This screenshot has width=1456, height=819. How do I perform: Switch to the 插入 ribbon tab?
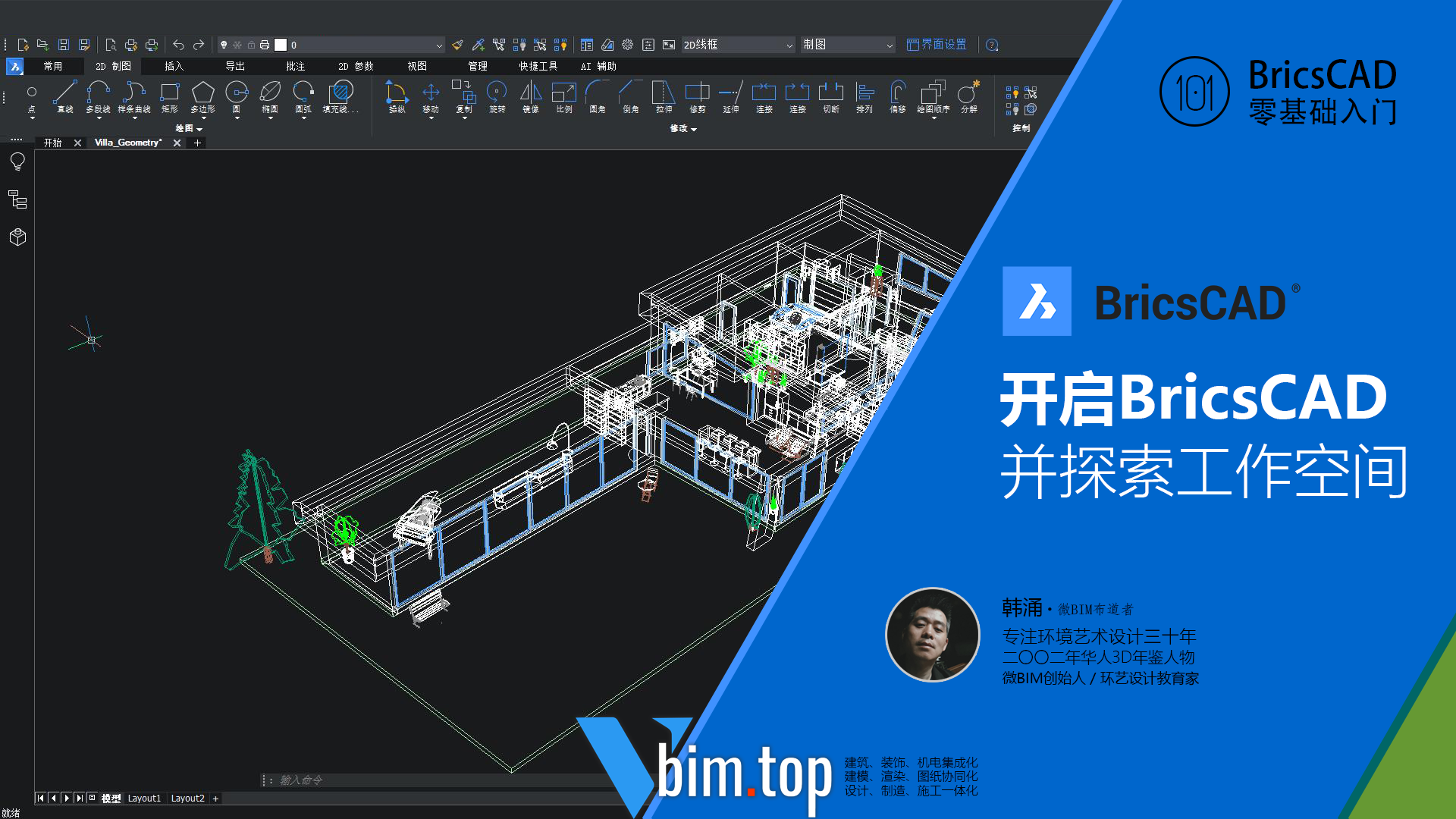(174, 66)
